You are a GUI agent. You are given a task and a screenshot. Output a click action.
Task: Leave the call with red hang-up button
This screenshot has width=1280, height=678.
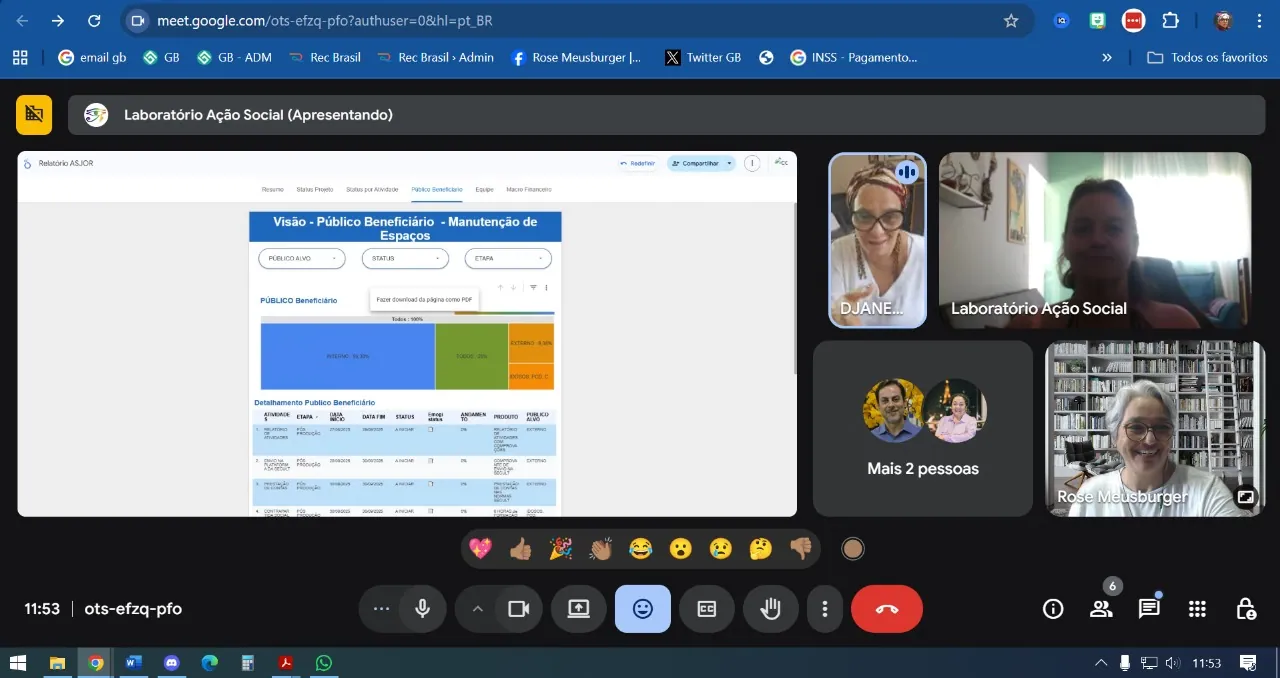pos(886,609)
